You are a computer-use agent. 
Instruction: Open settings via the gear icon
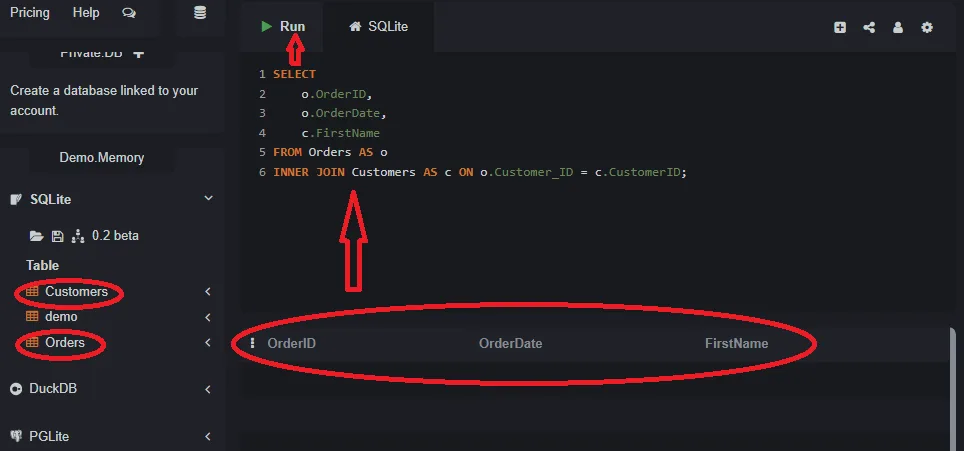click(x=927, y=28)
